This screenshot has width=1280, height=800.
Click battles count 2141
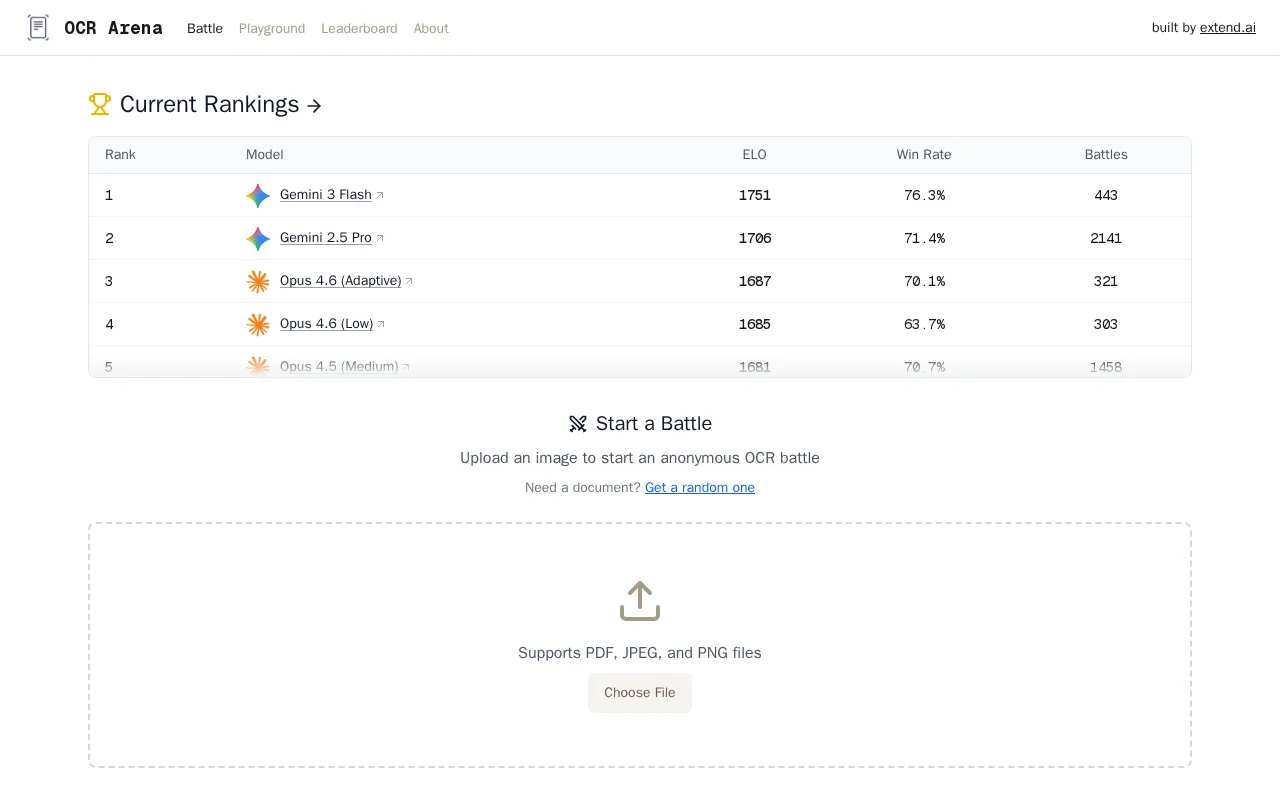(1106, 238)
